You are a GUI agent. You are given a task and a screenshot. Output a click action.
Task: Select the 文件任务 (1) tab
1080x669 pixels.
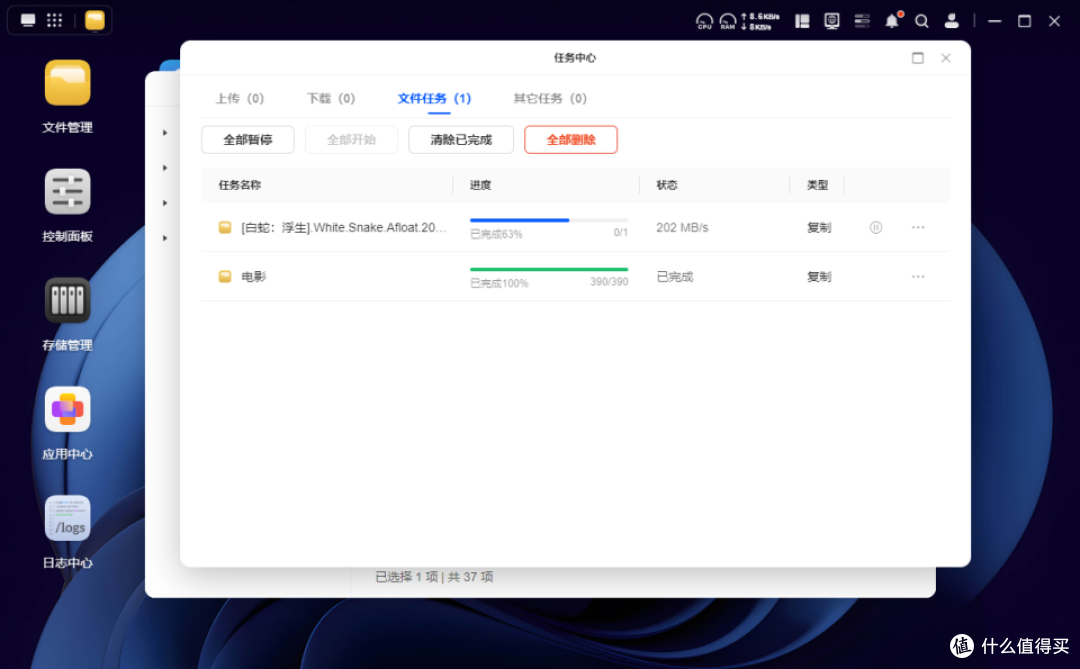pos(434,99)
